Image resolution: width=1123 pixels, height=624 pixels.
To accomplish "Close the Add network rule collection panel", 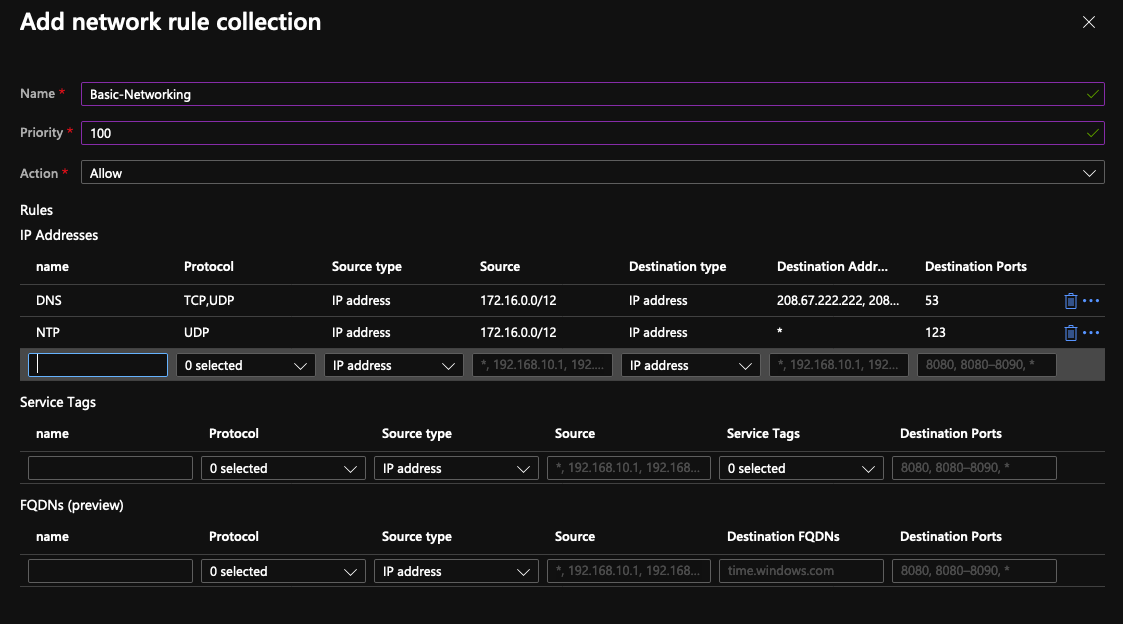I will coord(1089,22).
